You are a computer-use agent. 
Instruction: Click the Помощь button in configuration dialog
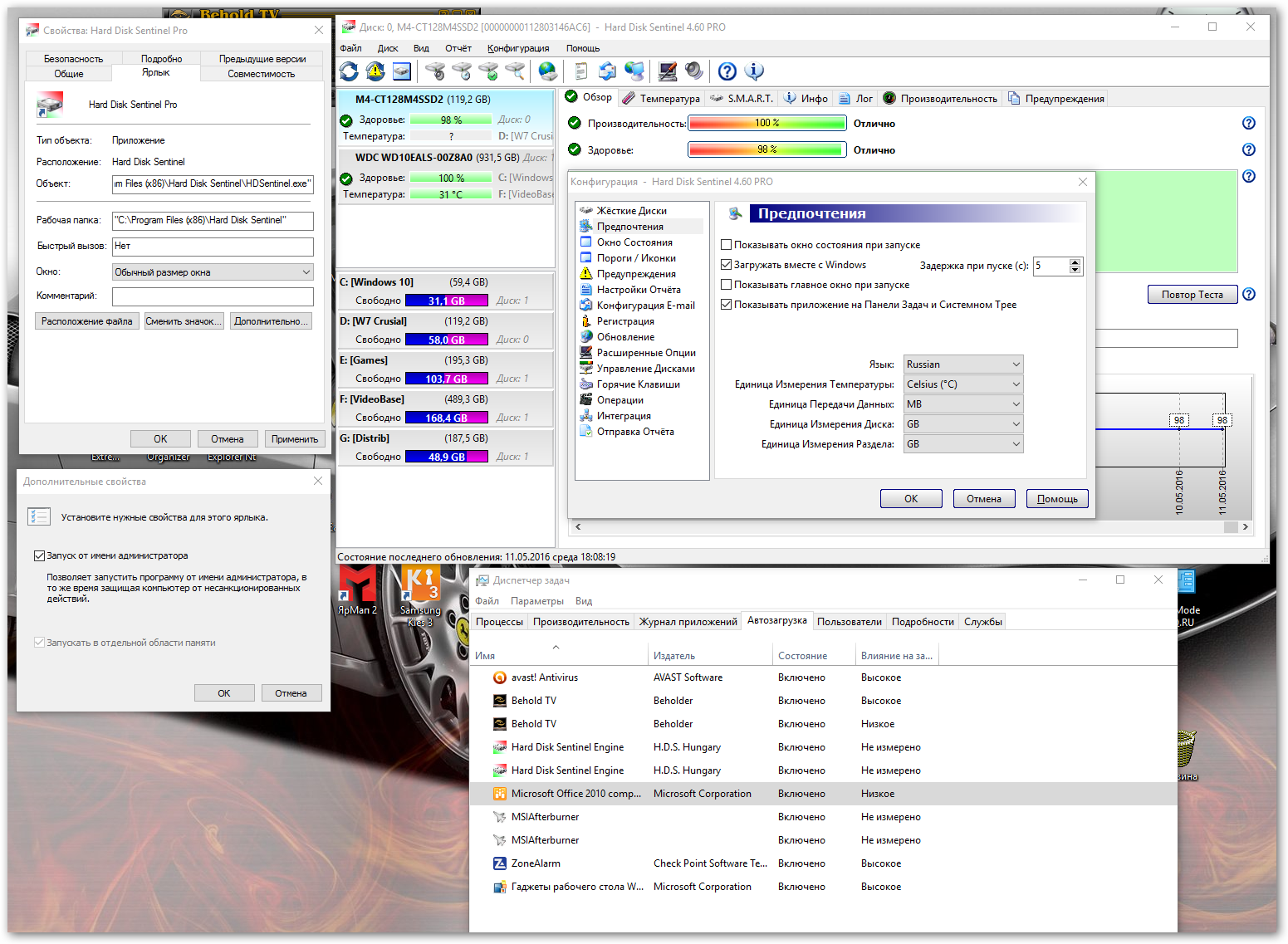[x=1057, y=499]
